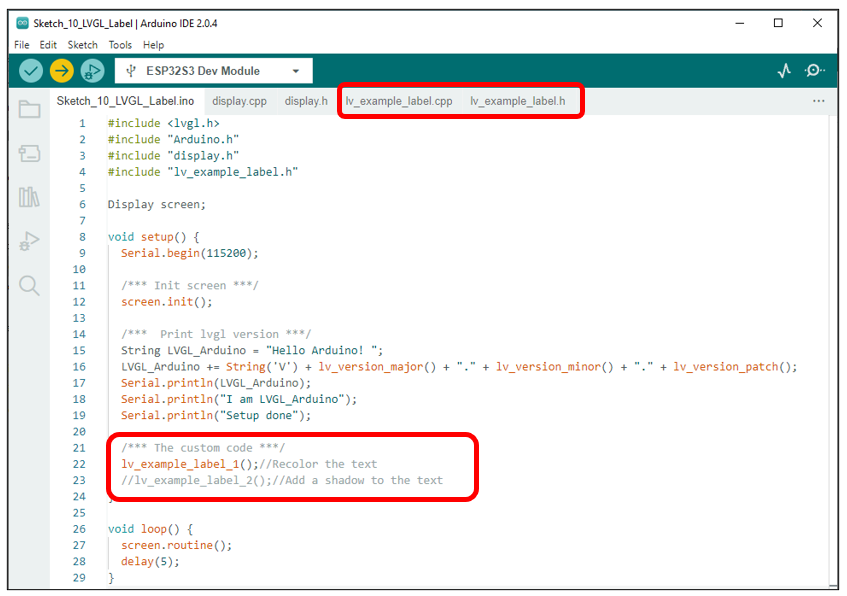This screenshot has width=847, height=596.
Task: Click on 'Serial.println("Setup done");' line
Action: (x=216, y=415)
